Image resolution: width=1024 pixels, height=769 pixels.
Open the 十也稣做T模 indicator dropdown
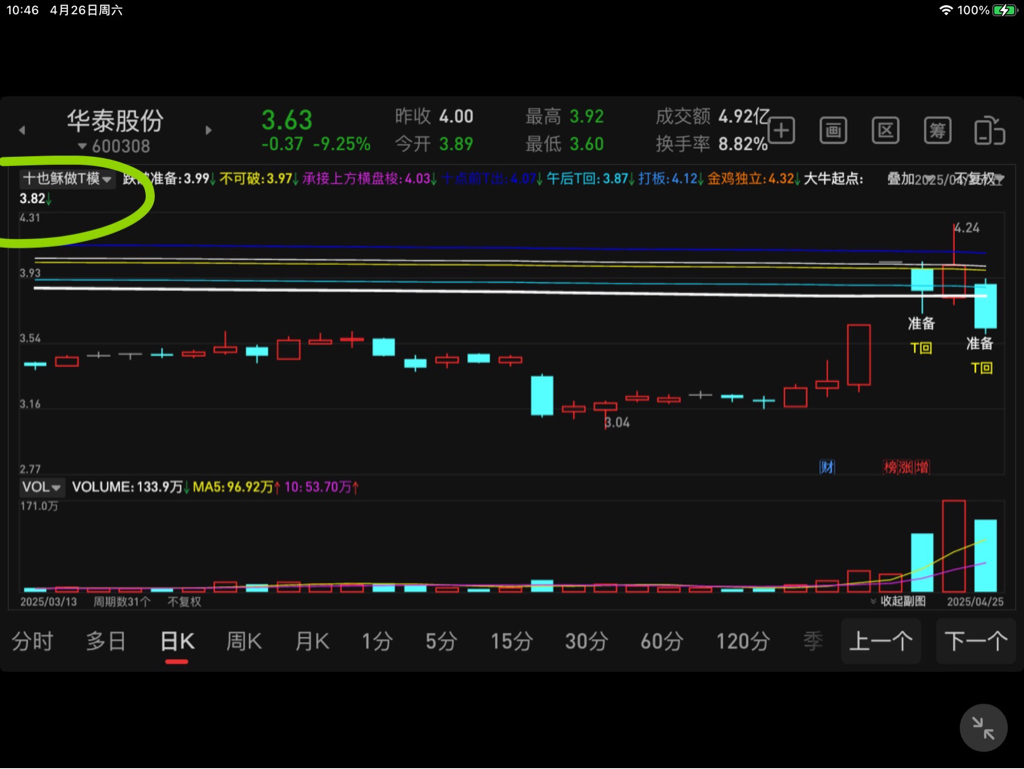tap(67, 179)
